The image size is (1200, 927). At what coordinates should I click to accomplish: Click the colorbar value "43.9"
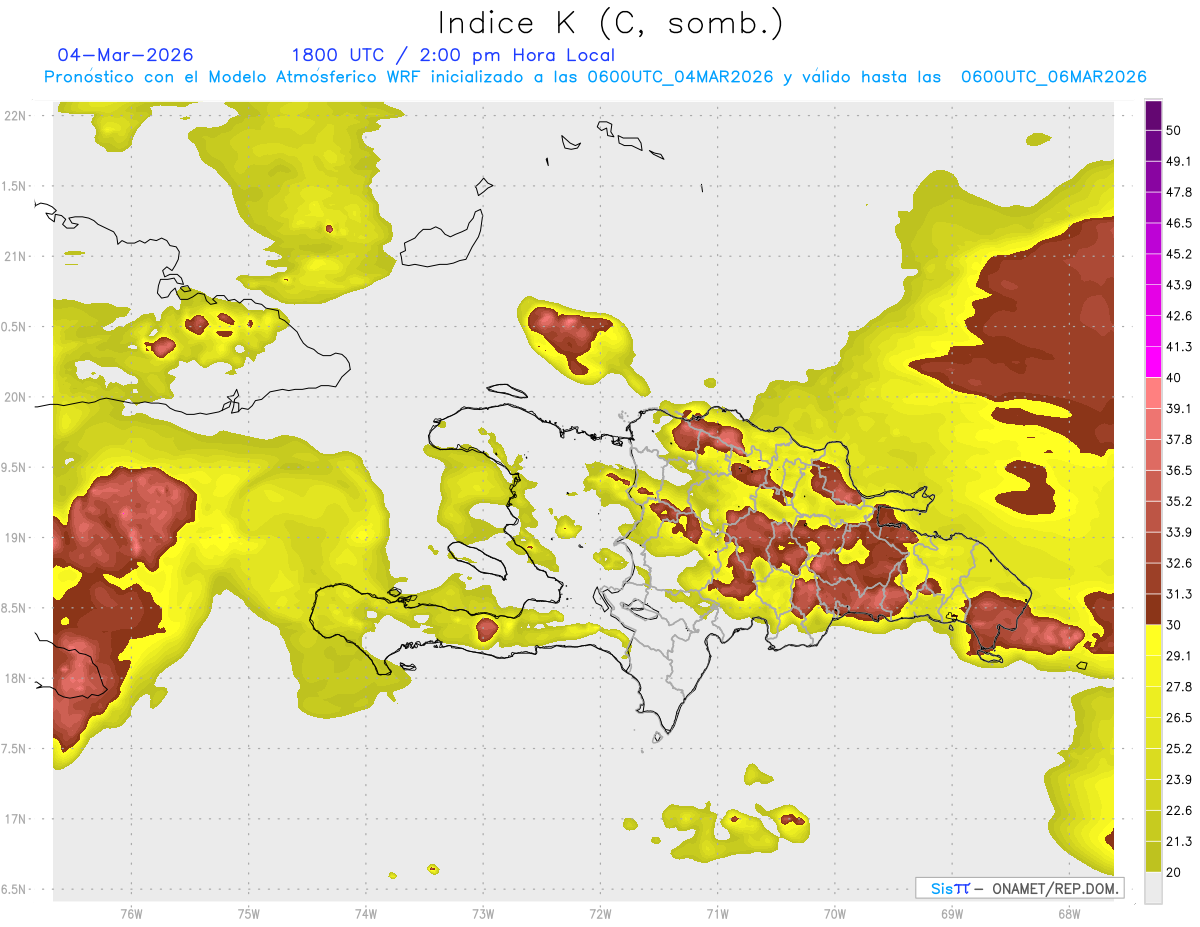(x=1179, y=285)
